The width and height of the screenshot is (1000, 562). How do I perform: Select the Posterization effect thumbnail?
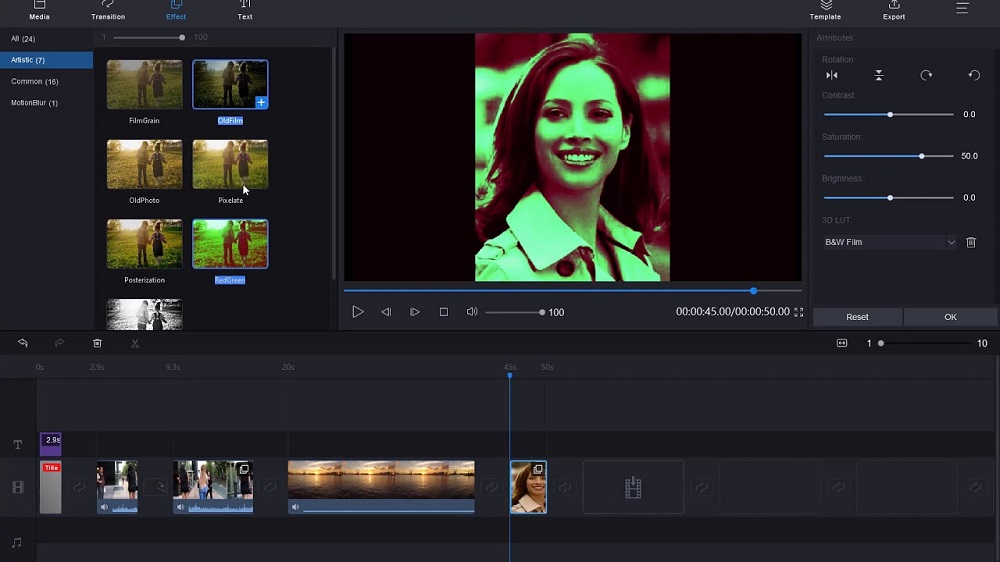click(145, 244)
